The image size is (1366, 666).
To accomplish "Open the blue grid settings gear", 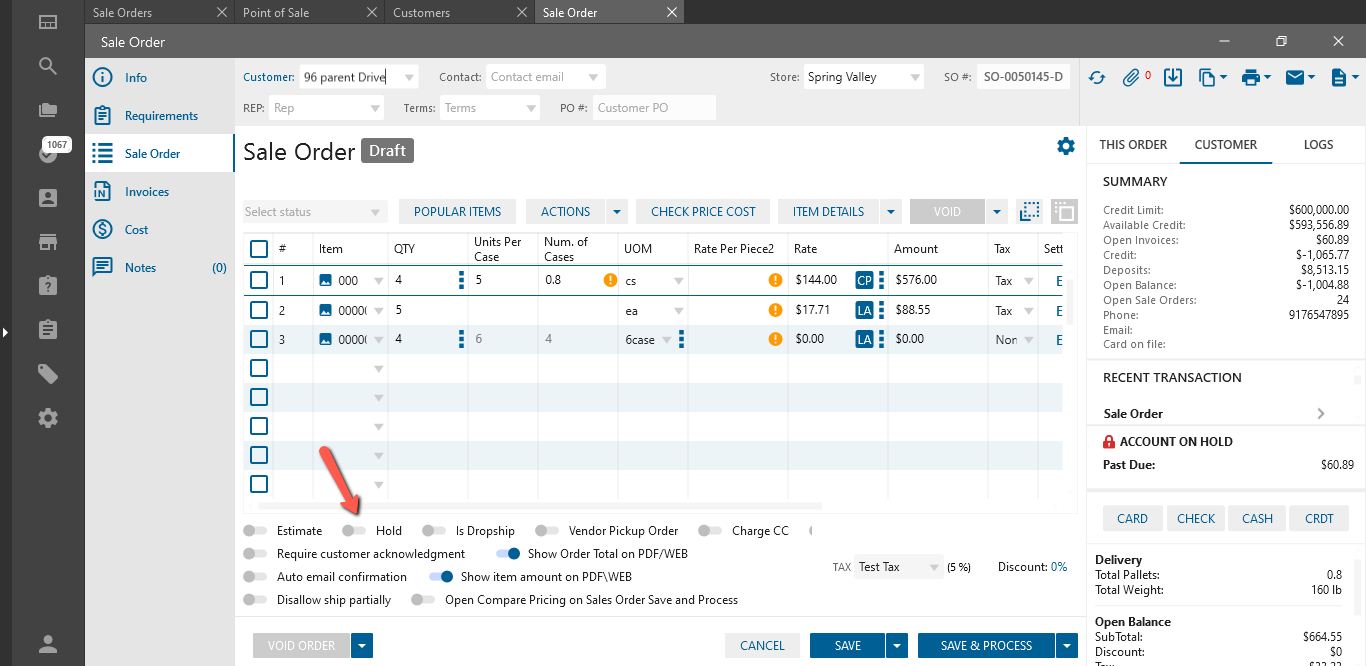I will coord(1066,147).
